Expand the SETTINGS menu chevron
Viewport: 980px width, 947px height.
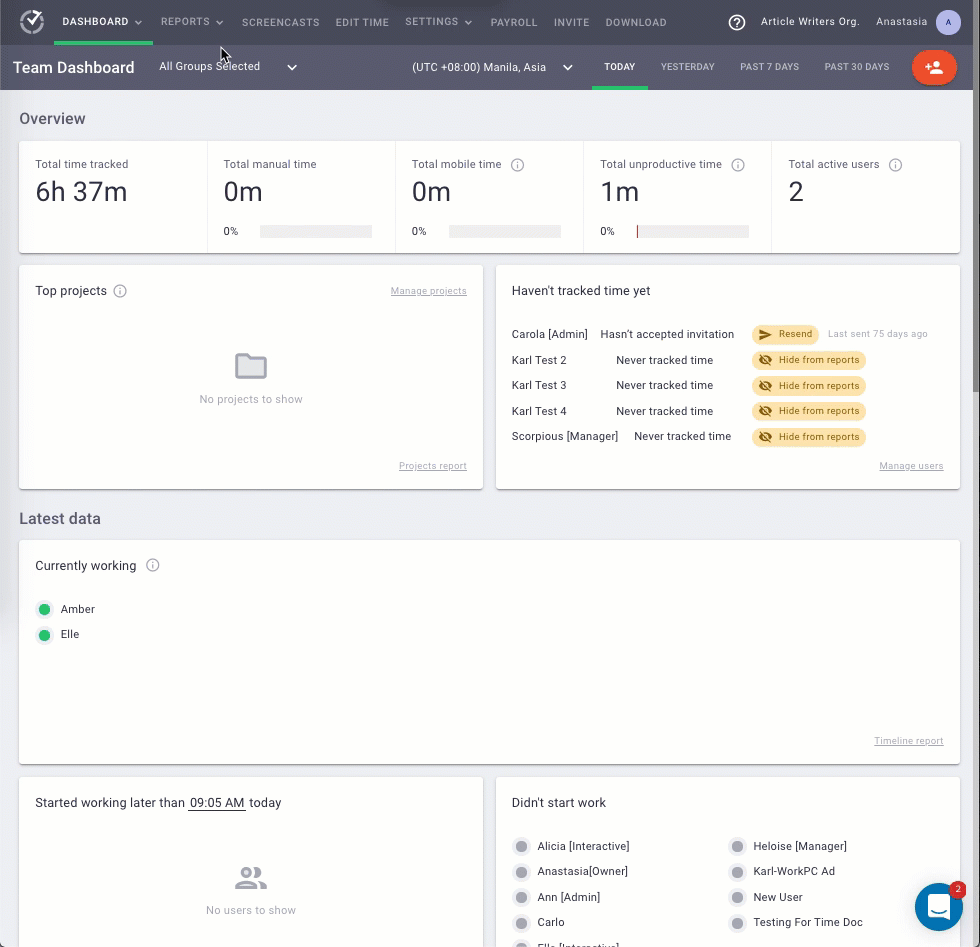coord(468,22)
